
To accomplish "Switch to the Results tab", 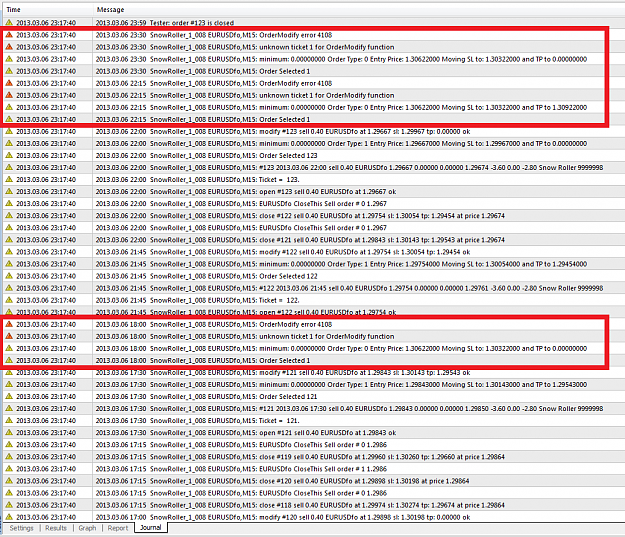I will [56, 528].
